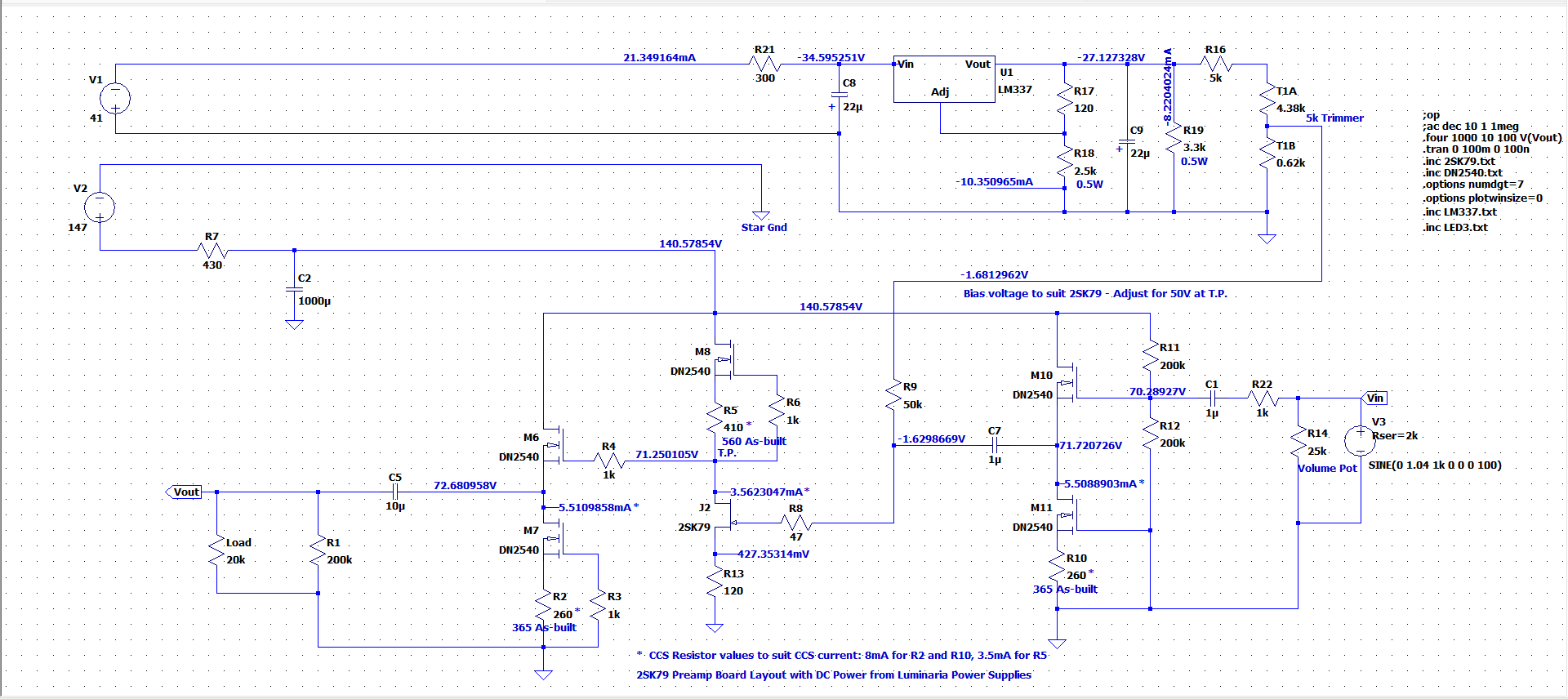Click the '.options plotwinsize=0' directive
1568x699 pixels.
coord(1482,198)
